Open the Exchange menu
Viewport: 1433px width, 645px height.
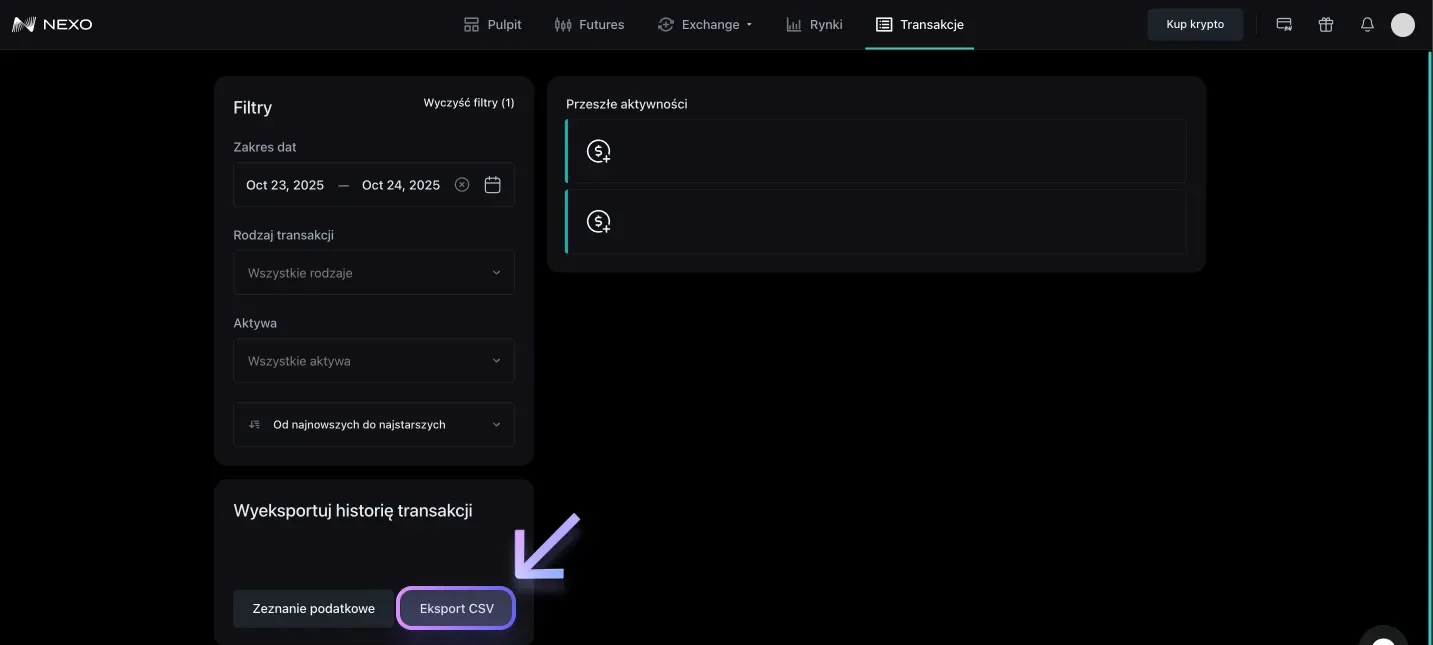click(705, 25)
